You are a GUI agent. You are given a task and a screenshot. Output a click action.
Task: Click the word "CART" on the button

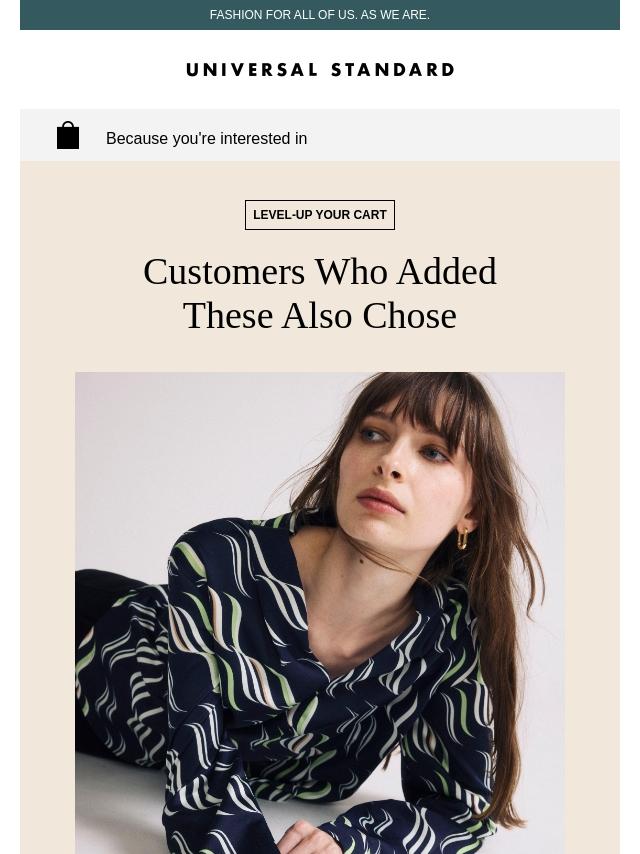[x=370, y=215]
